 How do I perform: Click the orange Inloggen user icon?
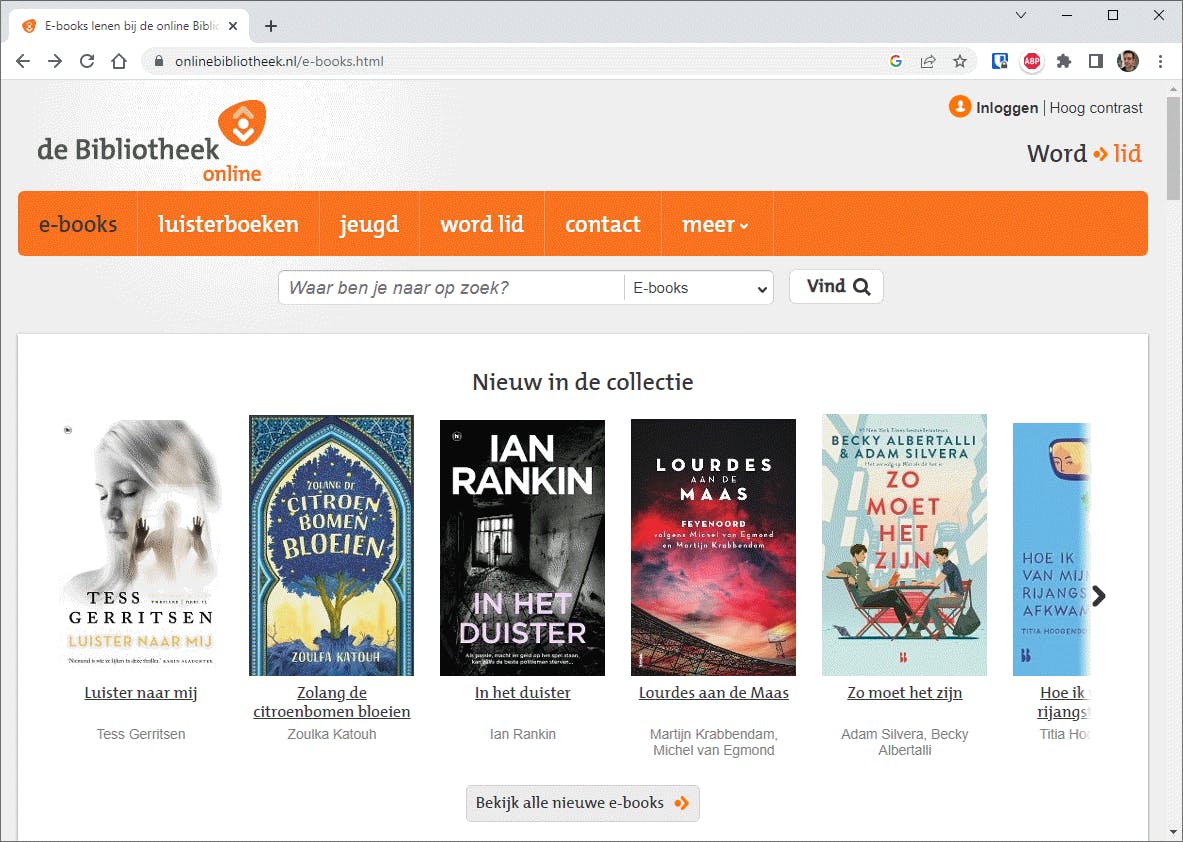tap(960, 107)
